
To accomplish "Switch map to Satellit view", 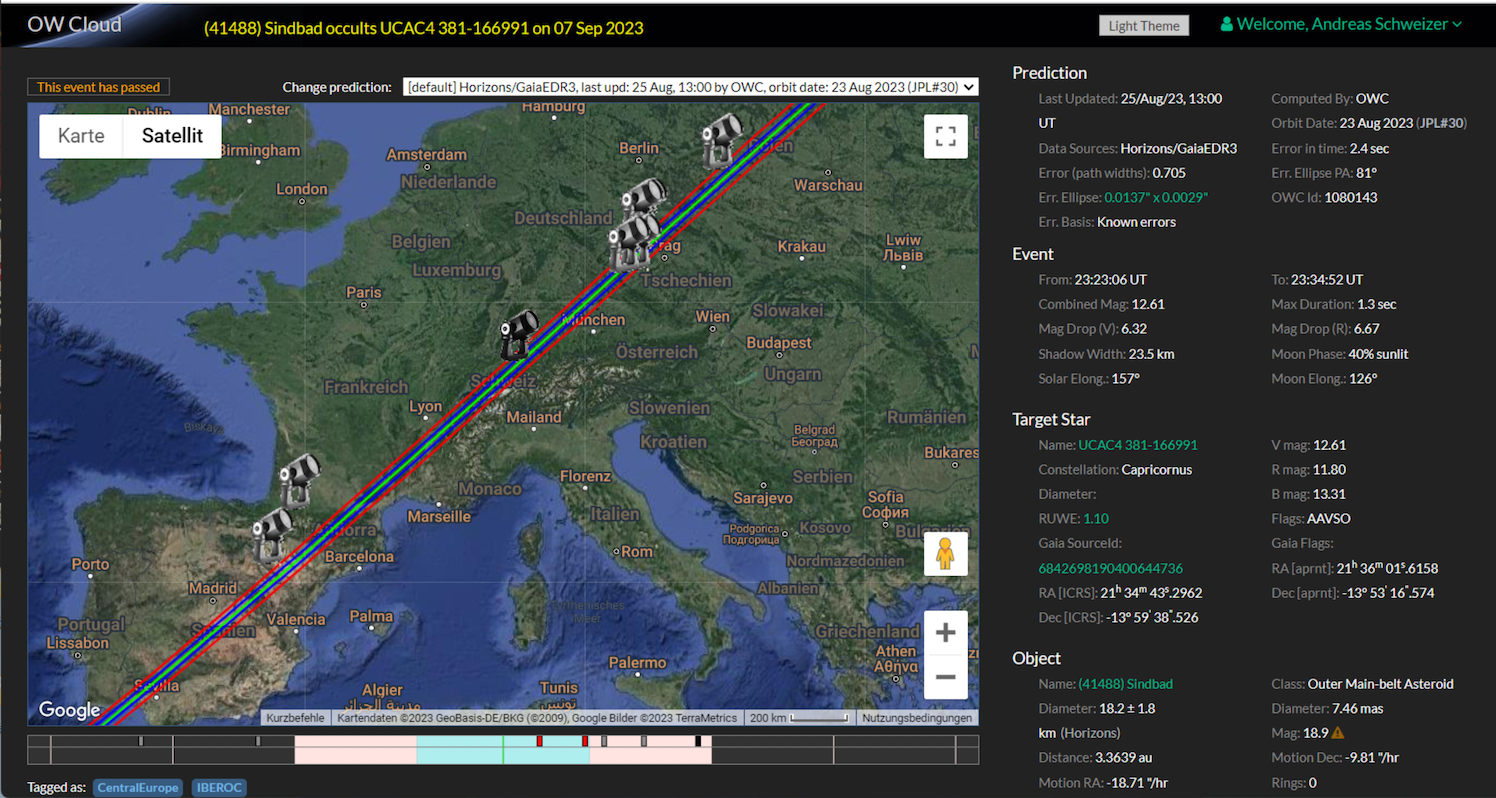I will pos(172,136).
